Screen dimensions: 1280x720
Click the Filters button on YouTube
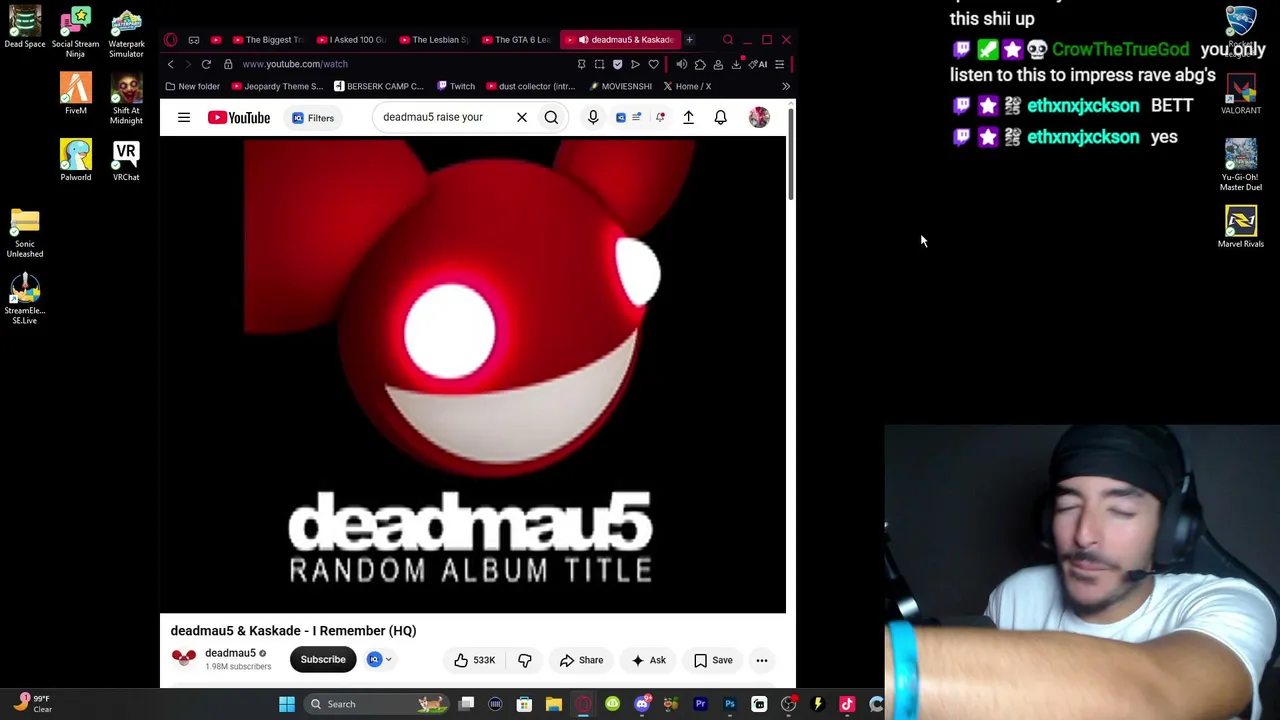[x=313, y=118]
